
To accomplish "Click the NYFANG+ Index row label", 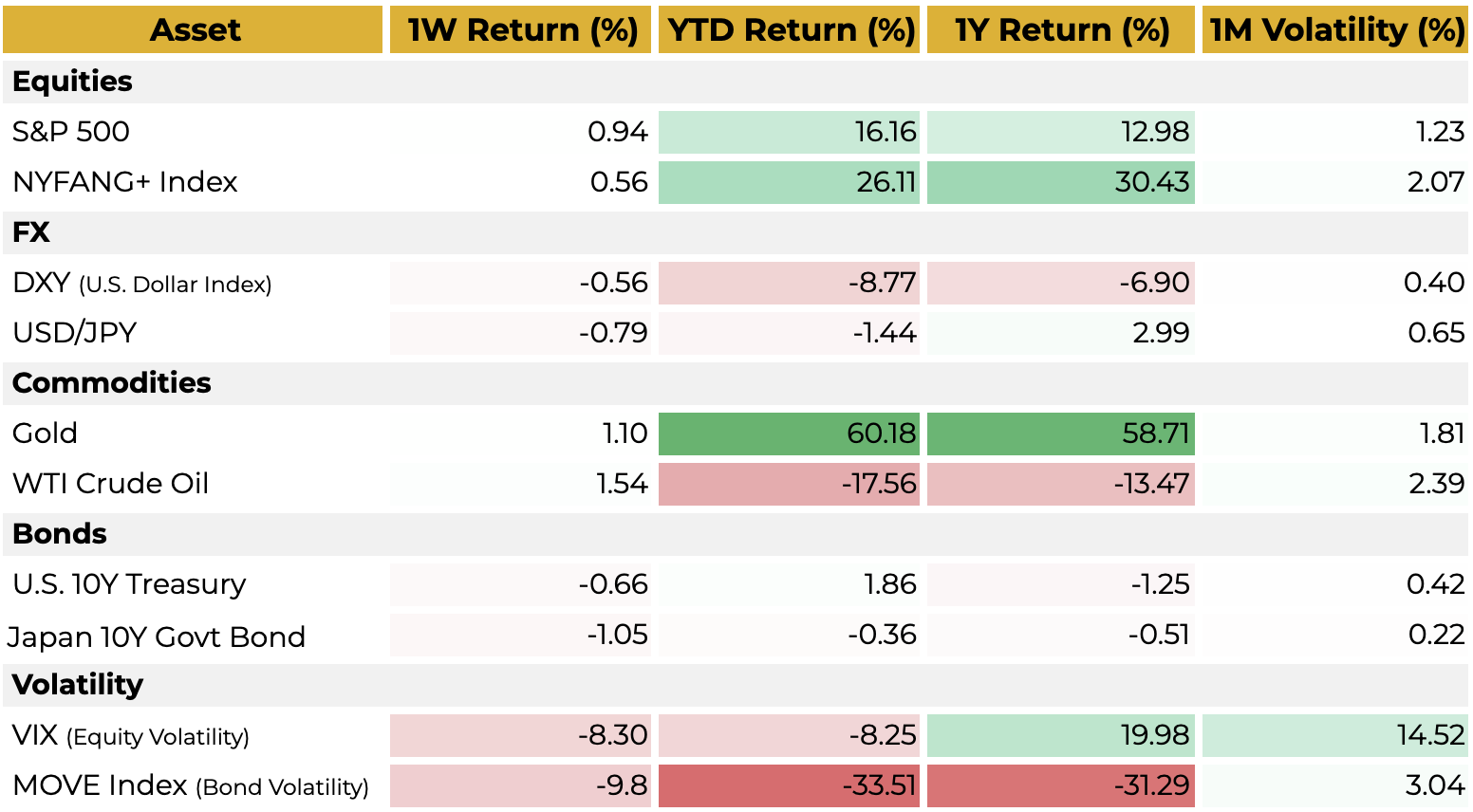I will [x=124, y=182].
